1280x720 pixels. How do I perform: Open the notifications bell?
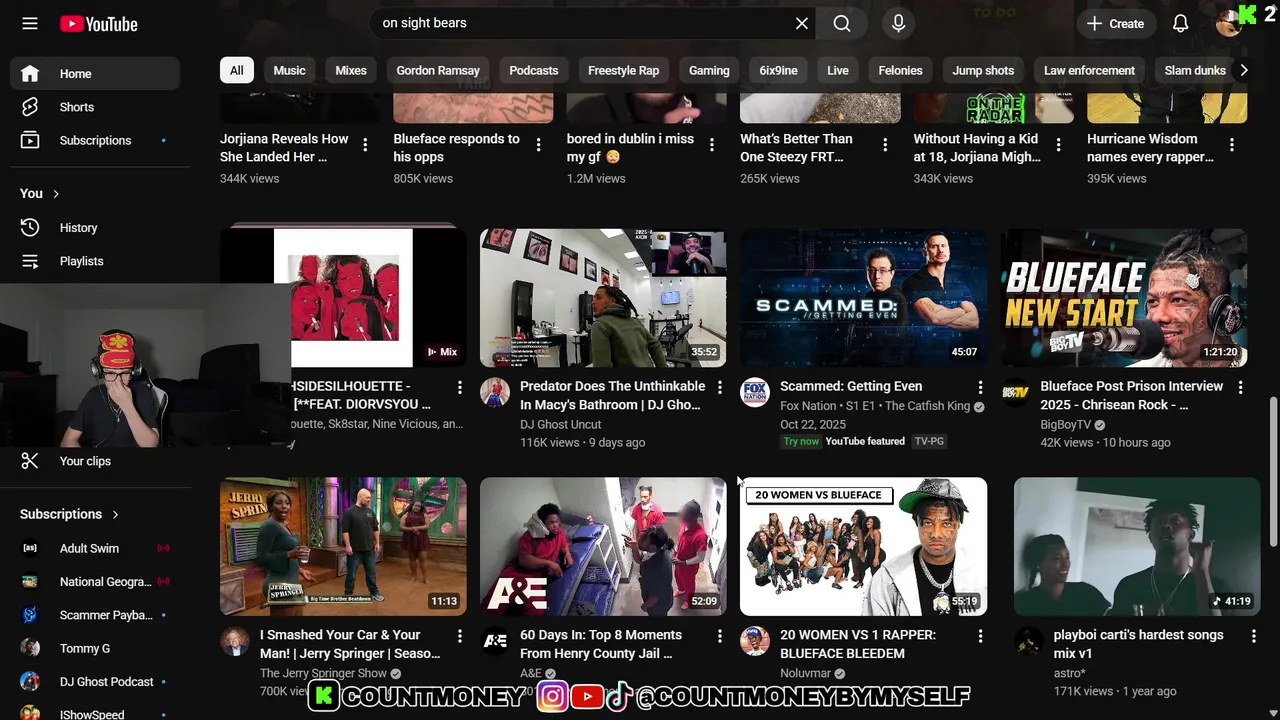pos(1181,23)
